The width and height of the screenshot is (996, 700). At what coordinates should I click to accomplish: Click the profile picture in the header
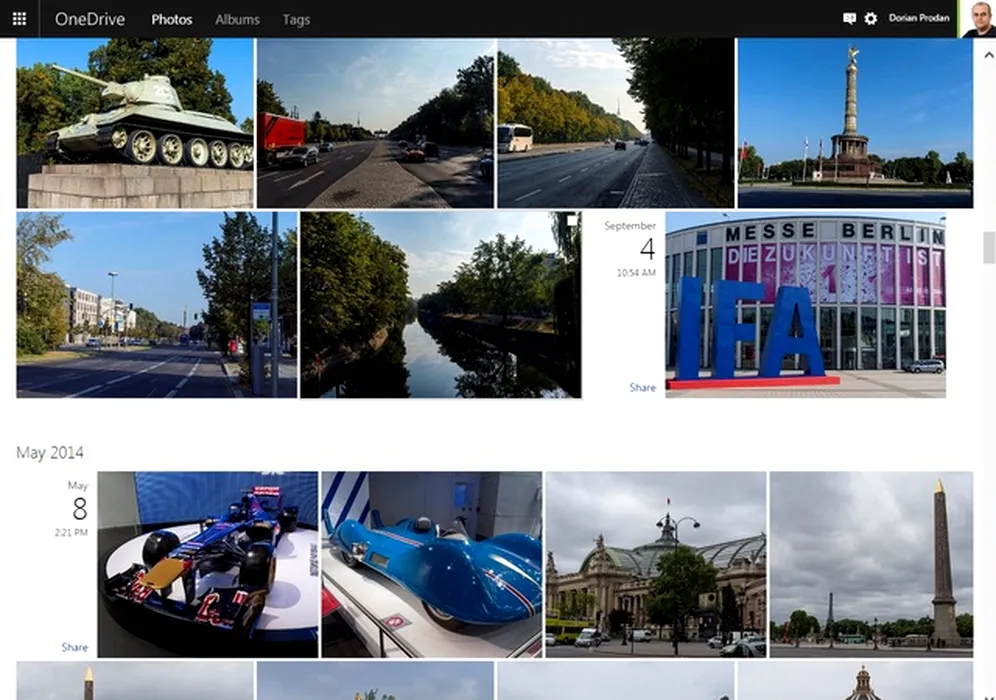[x=977, y=19]
